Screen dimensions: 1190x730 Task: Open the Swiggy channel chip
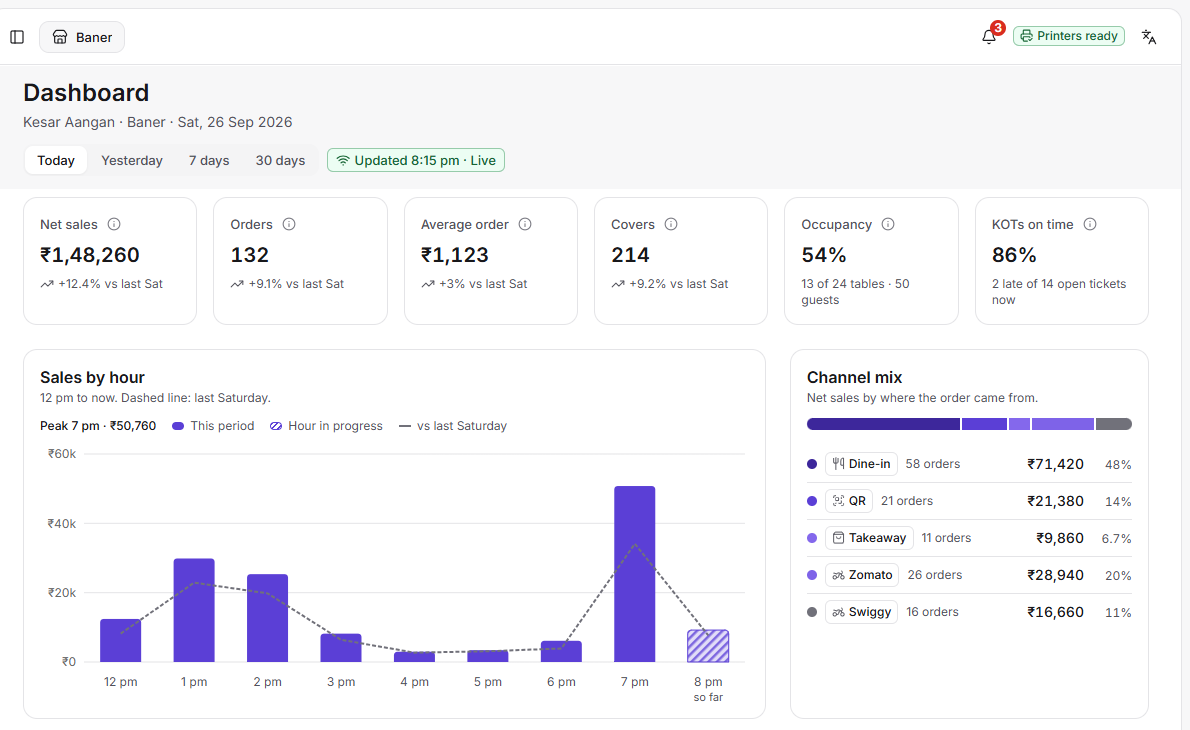point(861,612)
